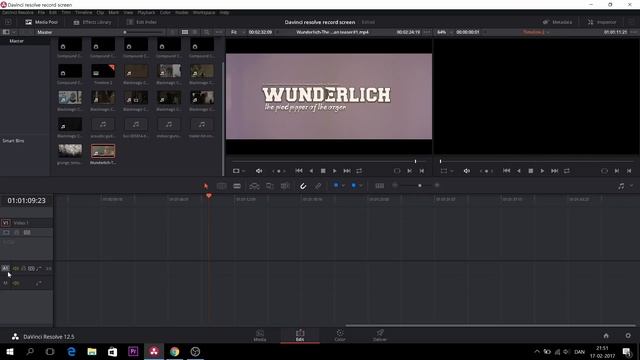The image size is (640, 360).
Task: Click the red timeline playhead marker
Action: [209, 196]
